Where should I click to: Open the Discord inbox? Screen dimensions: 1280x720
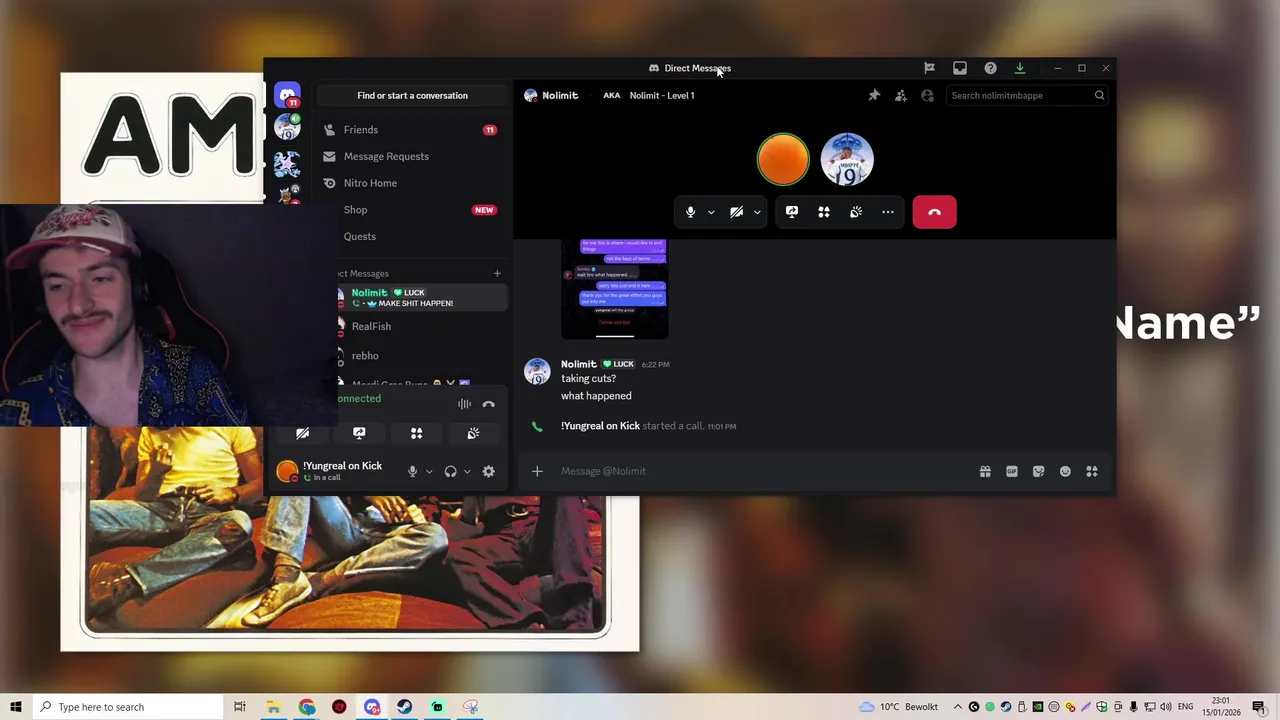(960, 68)
